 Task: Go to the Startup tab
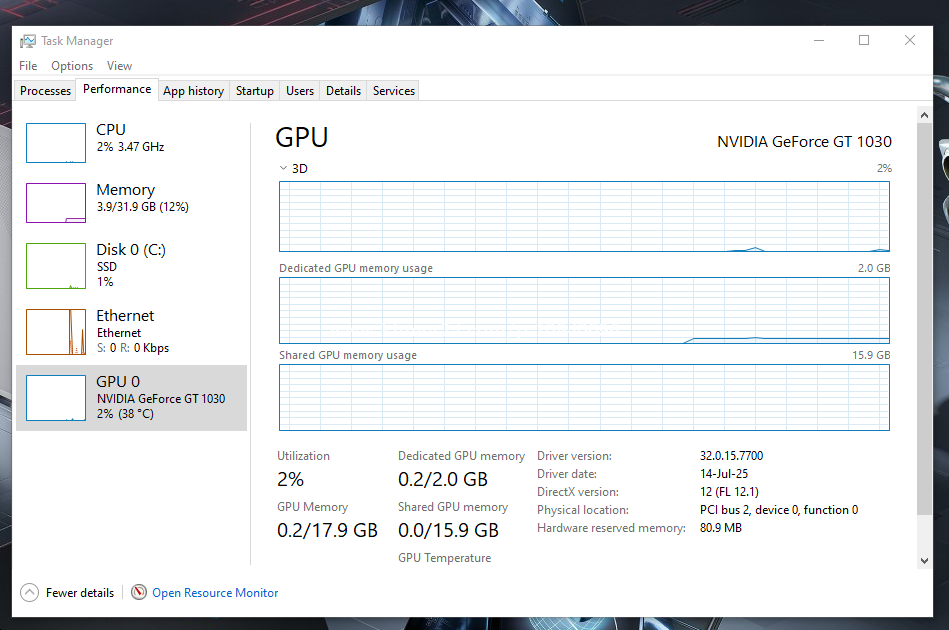[254, 91]
